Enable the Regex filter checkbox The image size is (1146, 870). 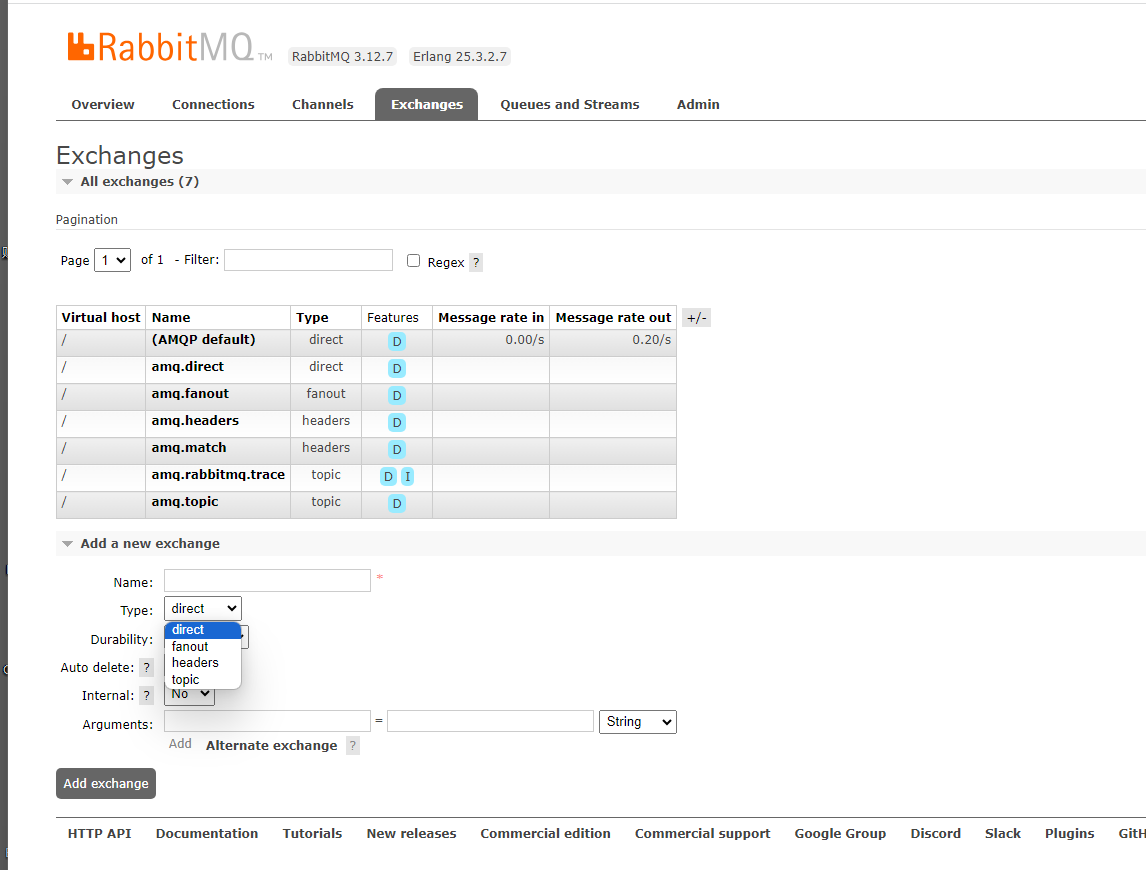point(414,261)
